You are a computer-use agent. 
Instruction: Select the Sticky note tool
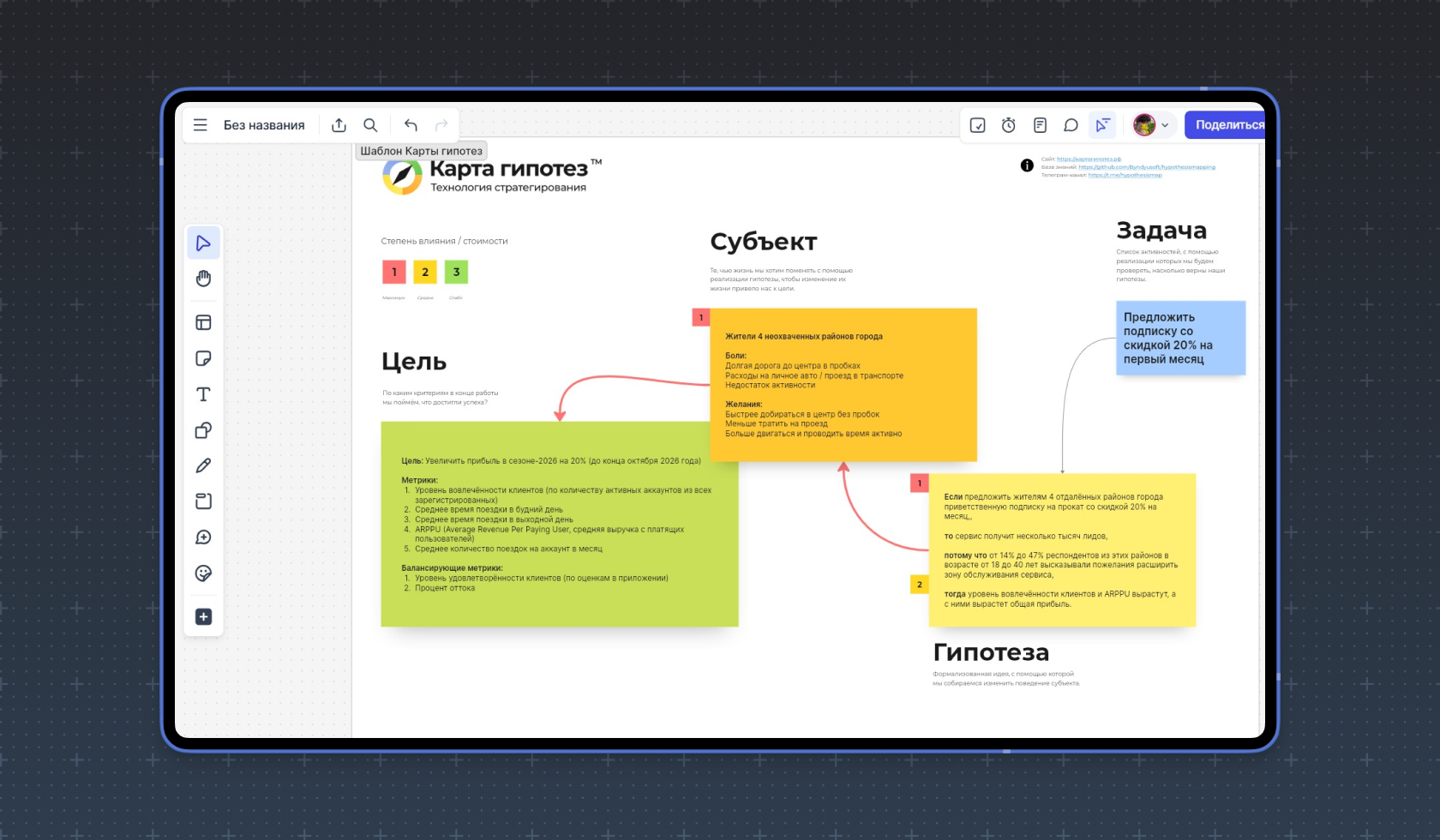(203, 358)
